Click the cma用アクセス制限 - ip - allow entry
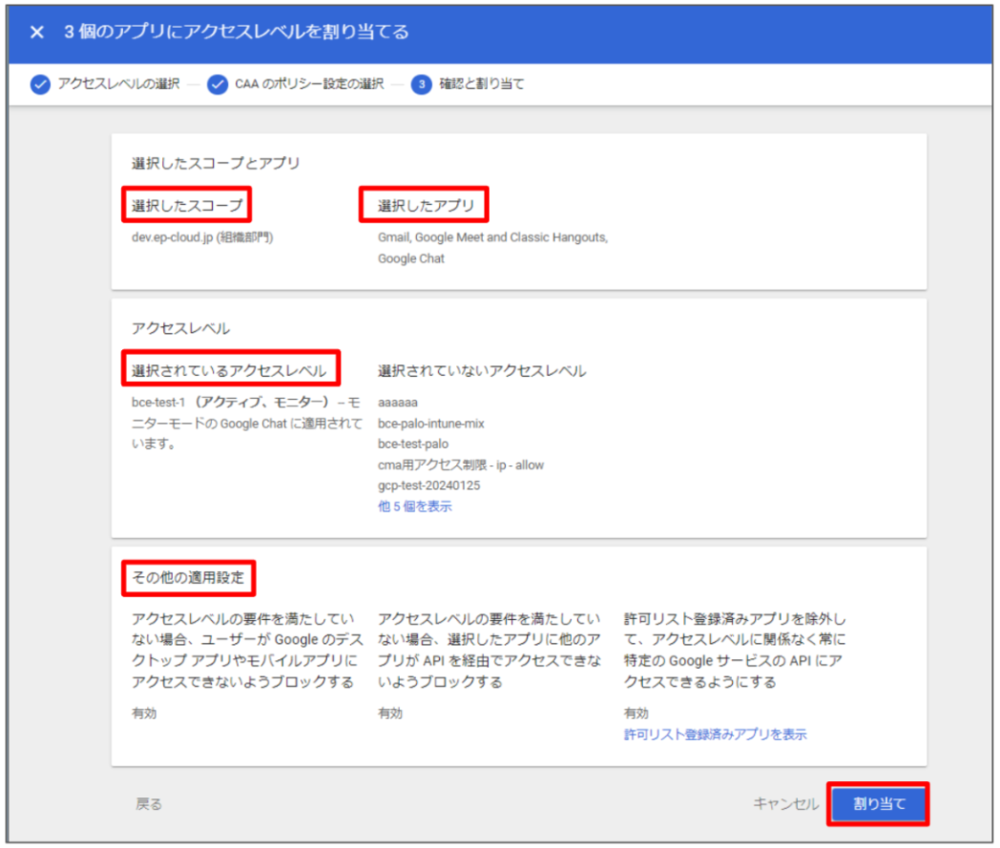 pyautogui.click(x=461, y=465)
